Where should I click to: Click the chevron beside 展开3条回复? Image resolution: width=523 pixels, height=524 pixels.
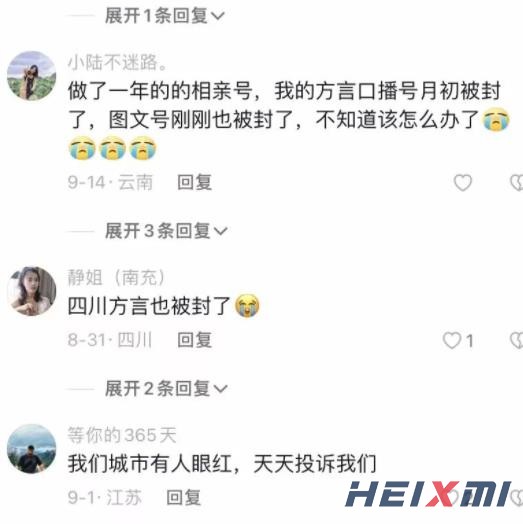pos(220,231)
